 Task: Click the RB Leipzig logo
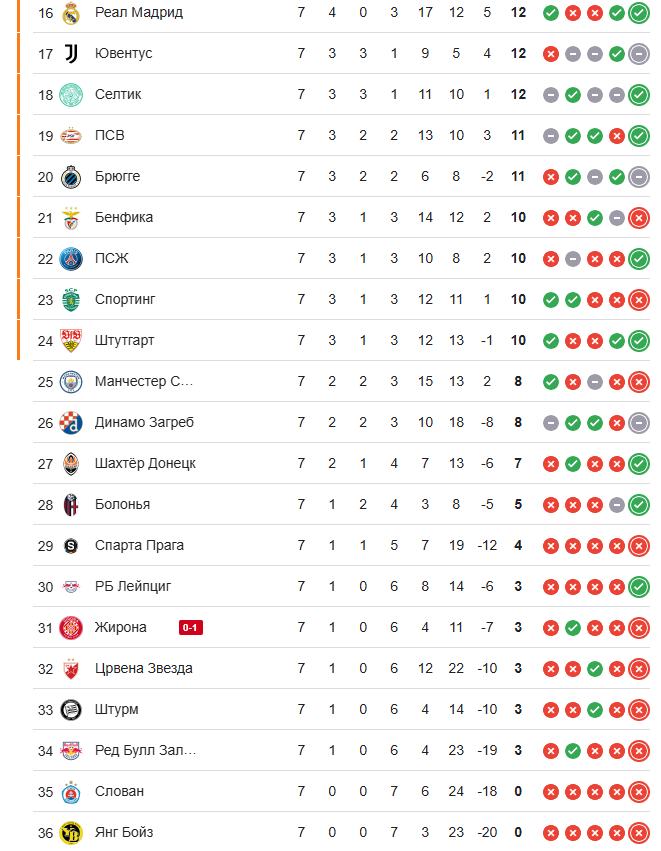[71, 587]
